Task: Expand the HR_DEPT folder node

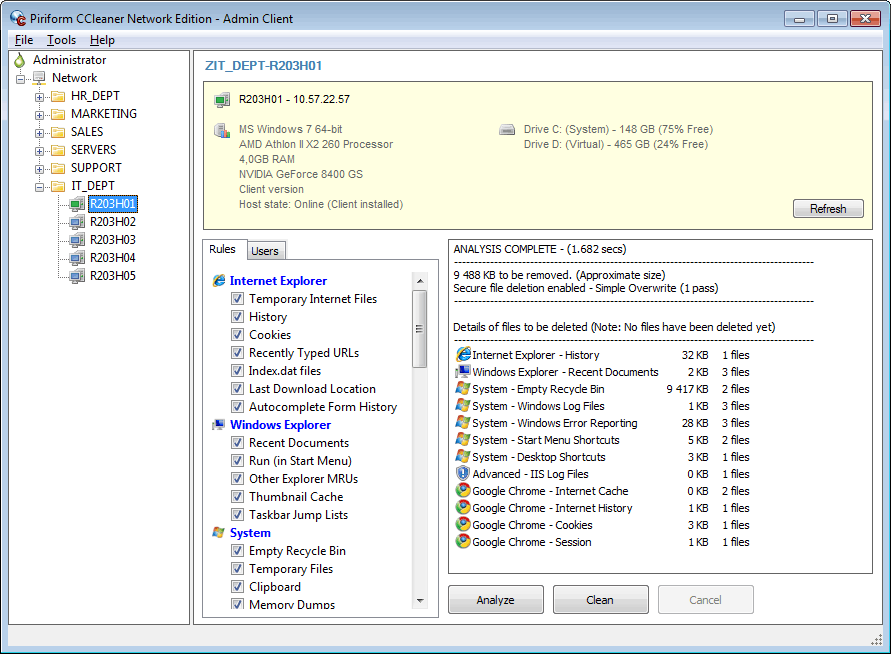Action: [39, 97]
